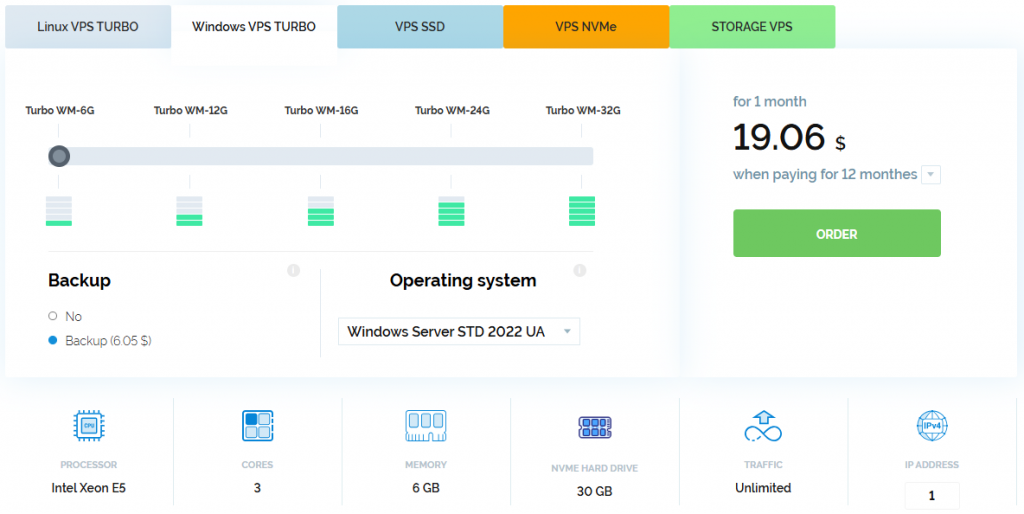Click the 'when paying for 12 monthes' text
Image resolution: width=1024 pixels, height=514 pixels.
(x=825, y=174)
